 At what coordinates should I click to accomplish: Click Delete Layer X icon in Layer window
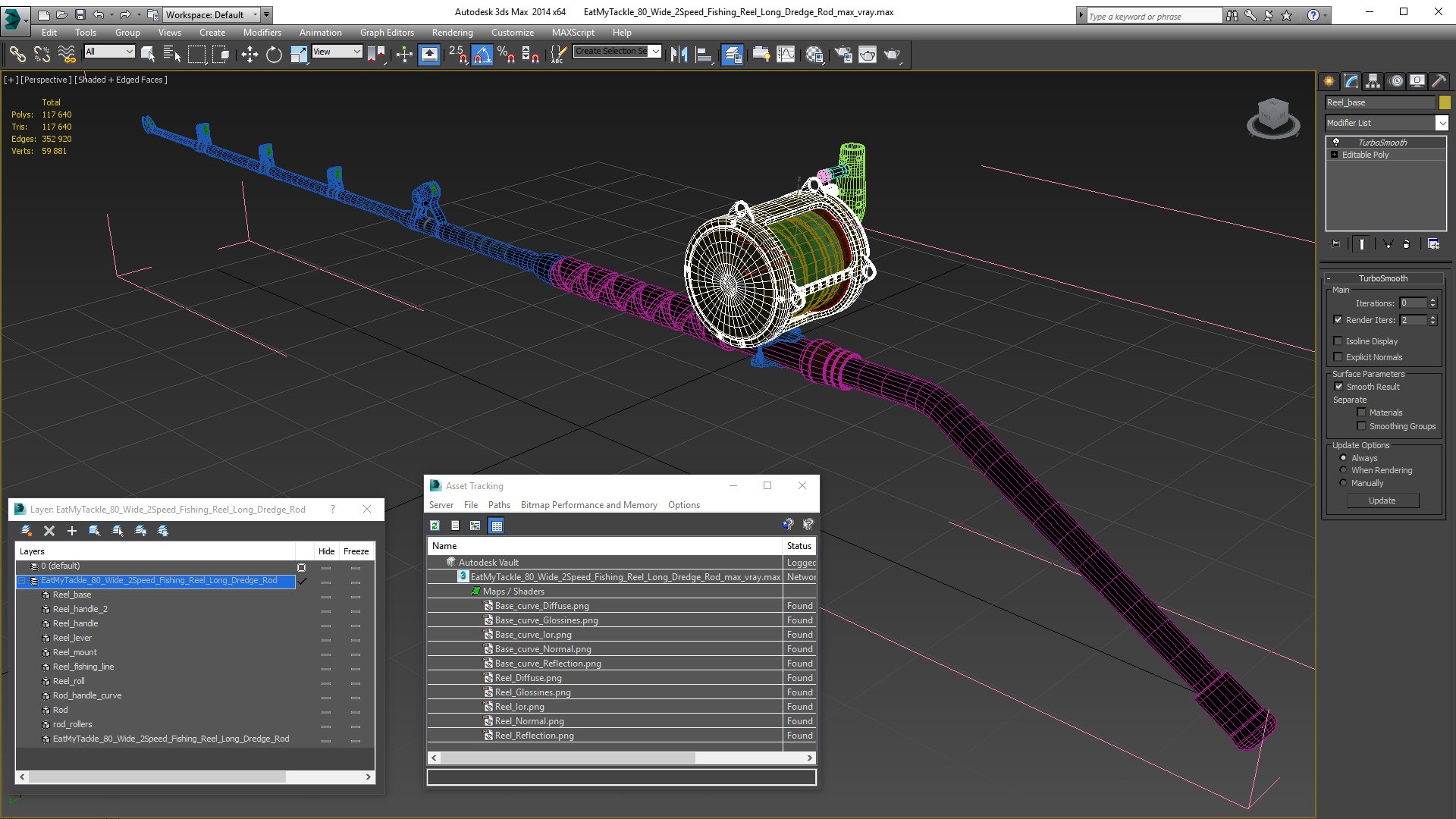click(x=49, y=531)
